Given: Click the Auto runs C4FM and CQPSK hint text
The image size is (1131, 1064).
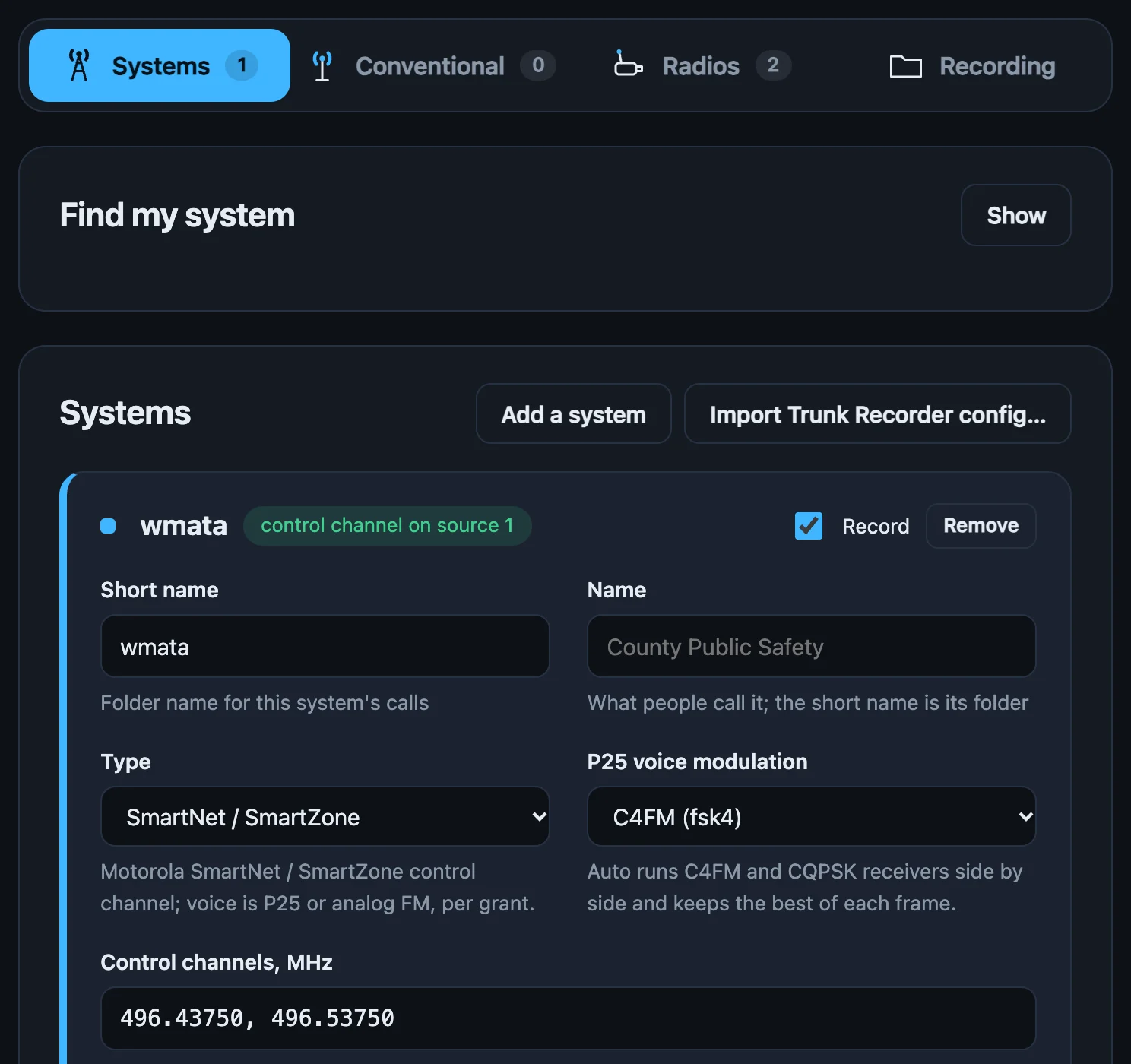Looking at the screenshot, I should (805, 887).
